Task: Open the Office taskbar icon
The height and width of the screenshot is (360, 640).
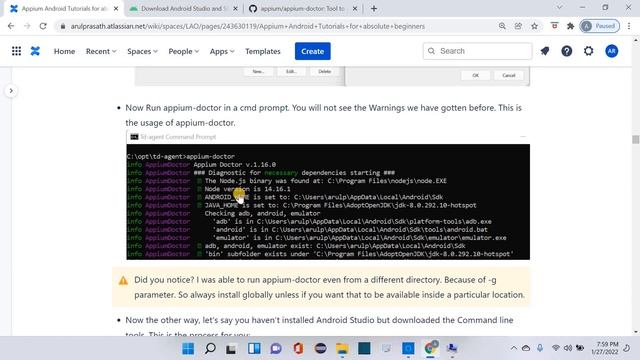Action: pos(298,349)
